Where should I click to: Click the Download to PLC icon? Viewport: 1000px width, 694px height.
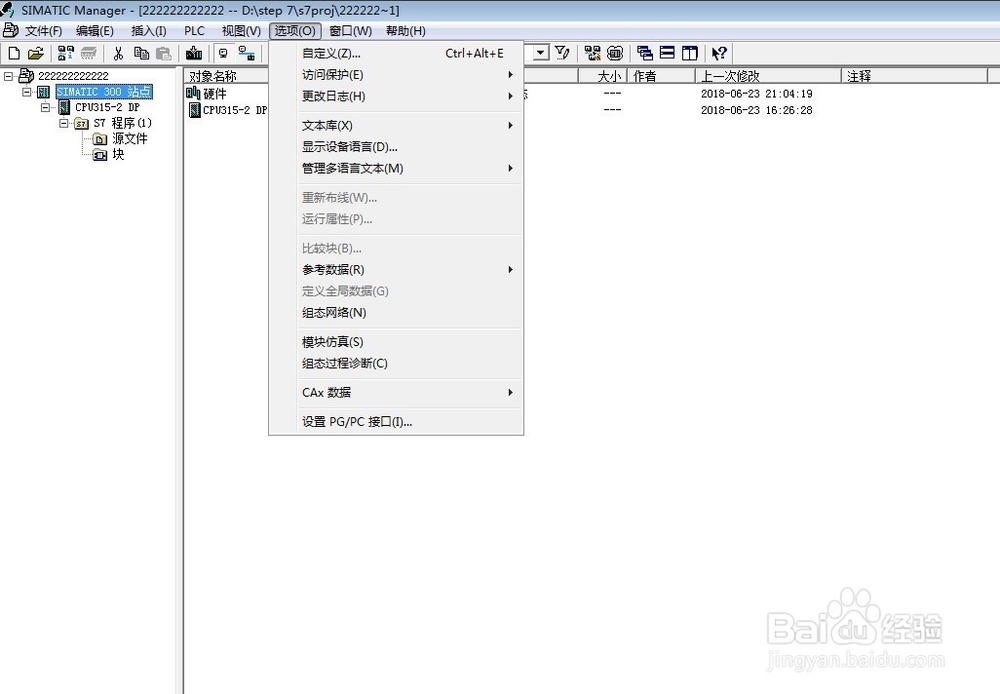pos(194,53)
